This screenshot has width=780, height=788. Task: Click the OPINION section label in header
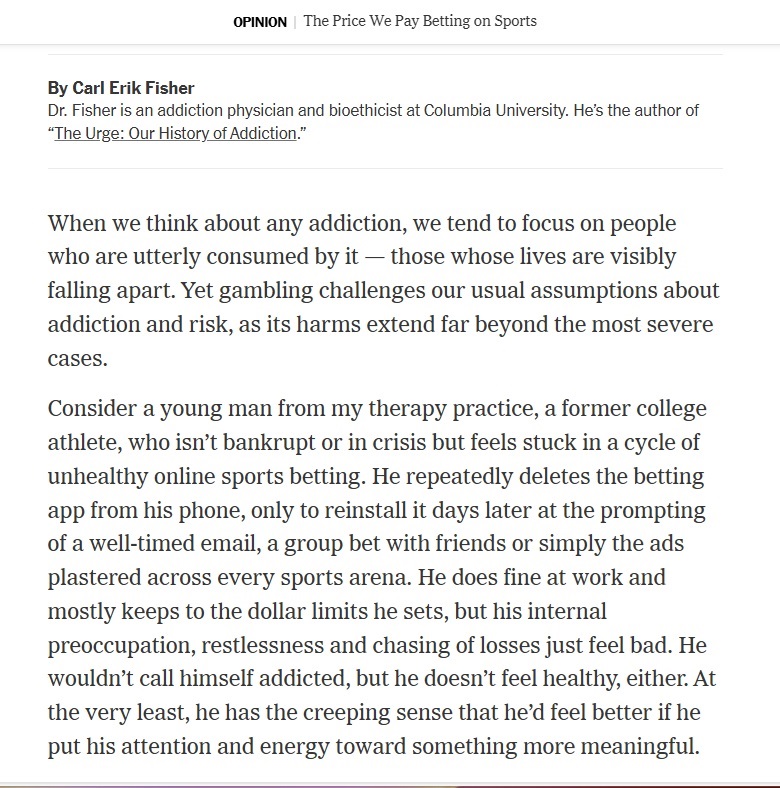(x=260, y=22)
